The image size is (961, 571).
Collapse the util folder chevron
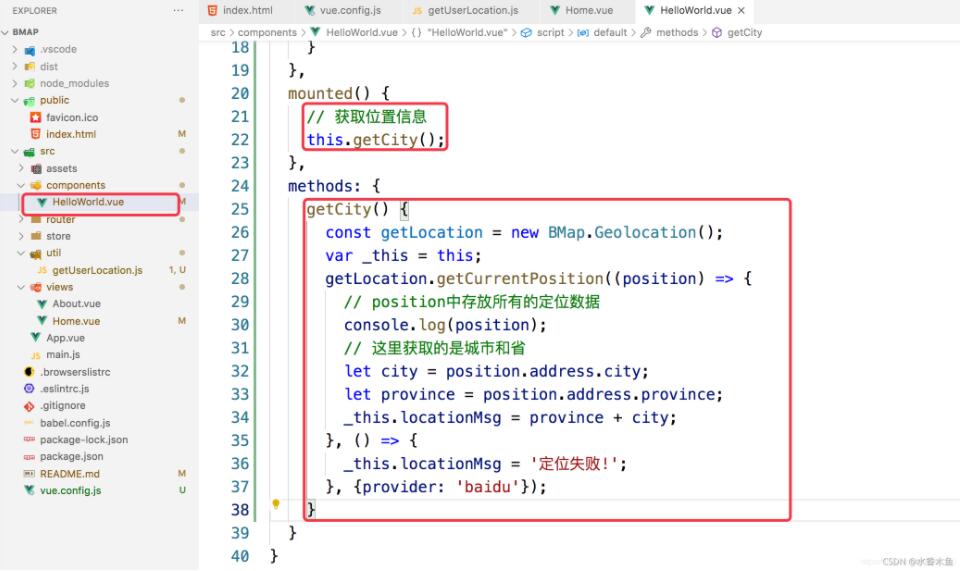tap(21, 252)
